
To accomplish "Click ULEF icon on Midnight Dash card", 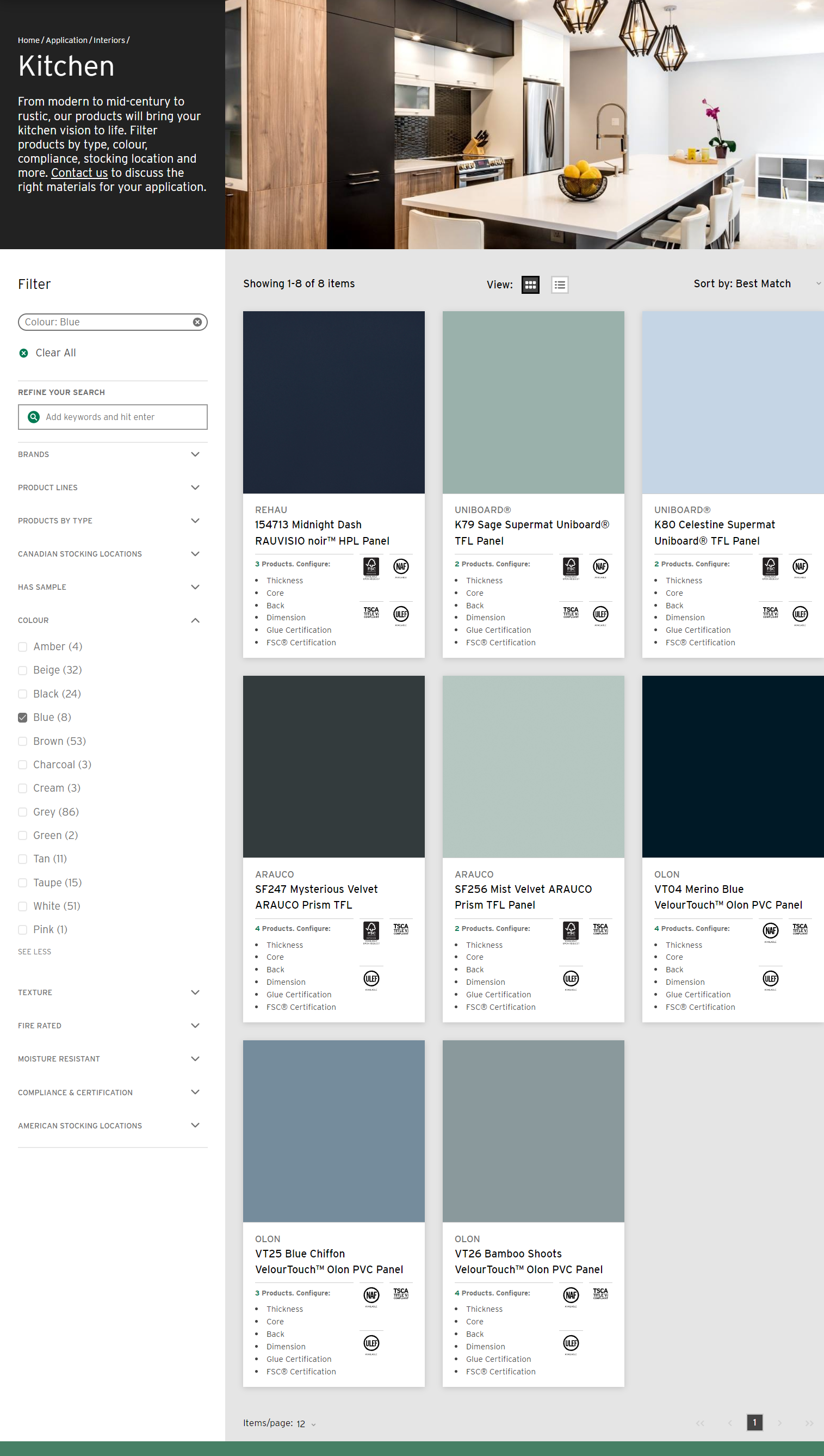I will 401,615.
